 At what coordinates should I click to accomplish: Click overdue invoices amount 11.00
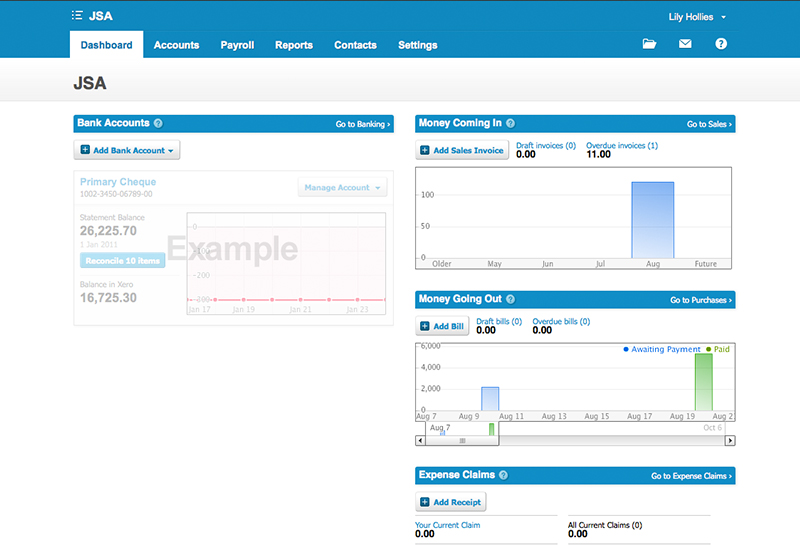click(598, 154)
